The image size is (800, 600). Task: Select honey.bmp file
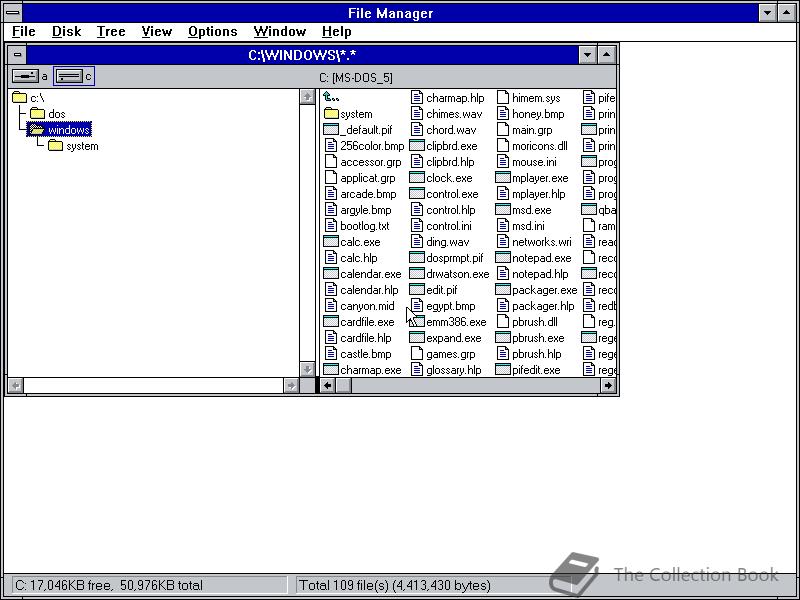pyautogui.click(x=531, y=114)
